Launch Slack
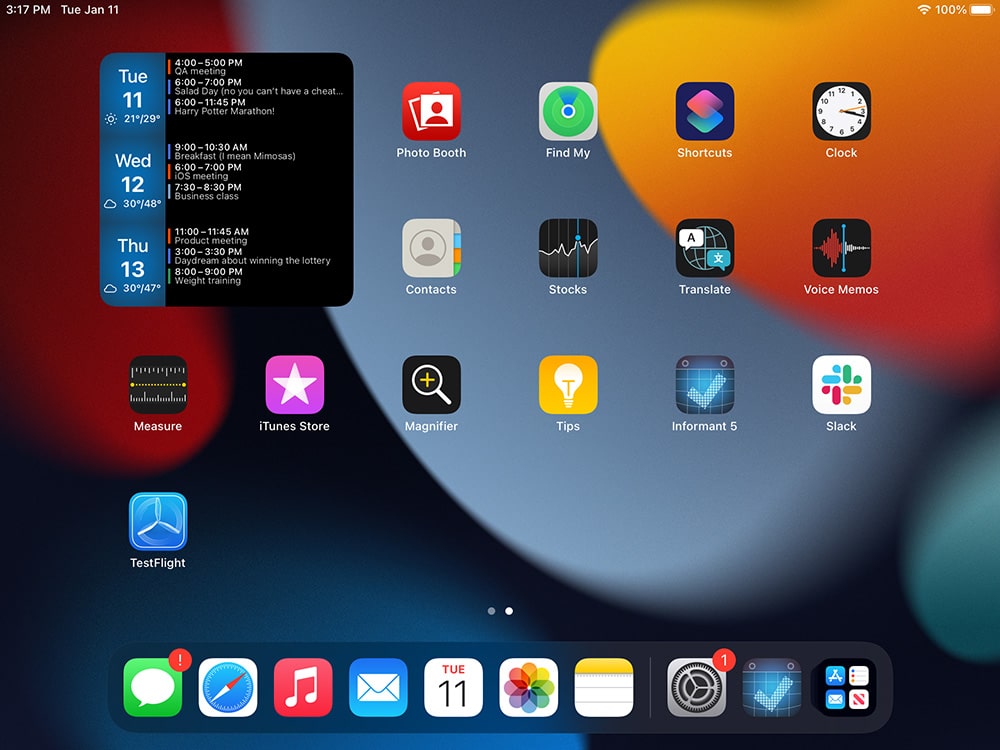The image size is (1000, 750). 841,385
